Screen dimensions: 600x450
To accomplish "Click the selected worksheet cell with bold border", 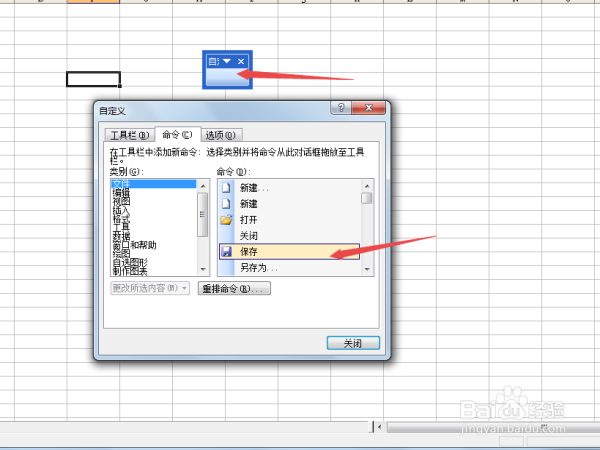I will 93,79.
